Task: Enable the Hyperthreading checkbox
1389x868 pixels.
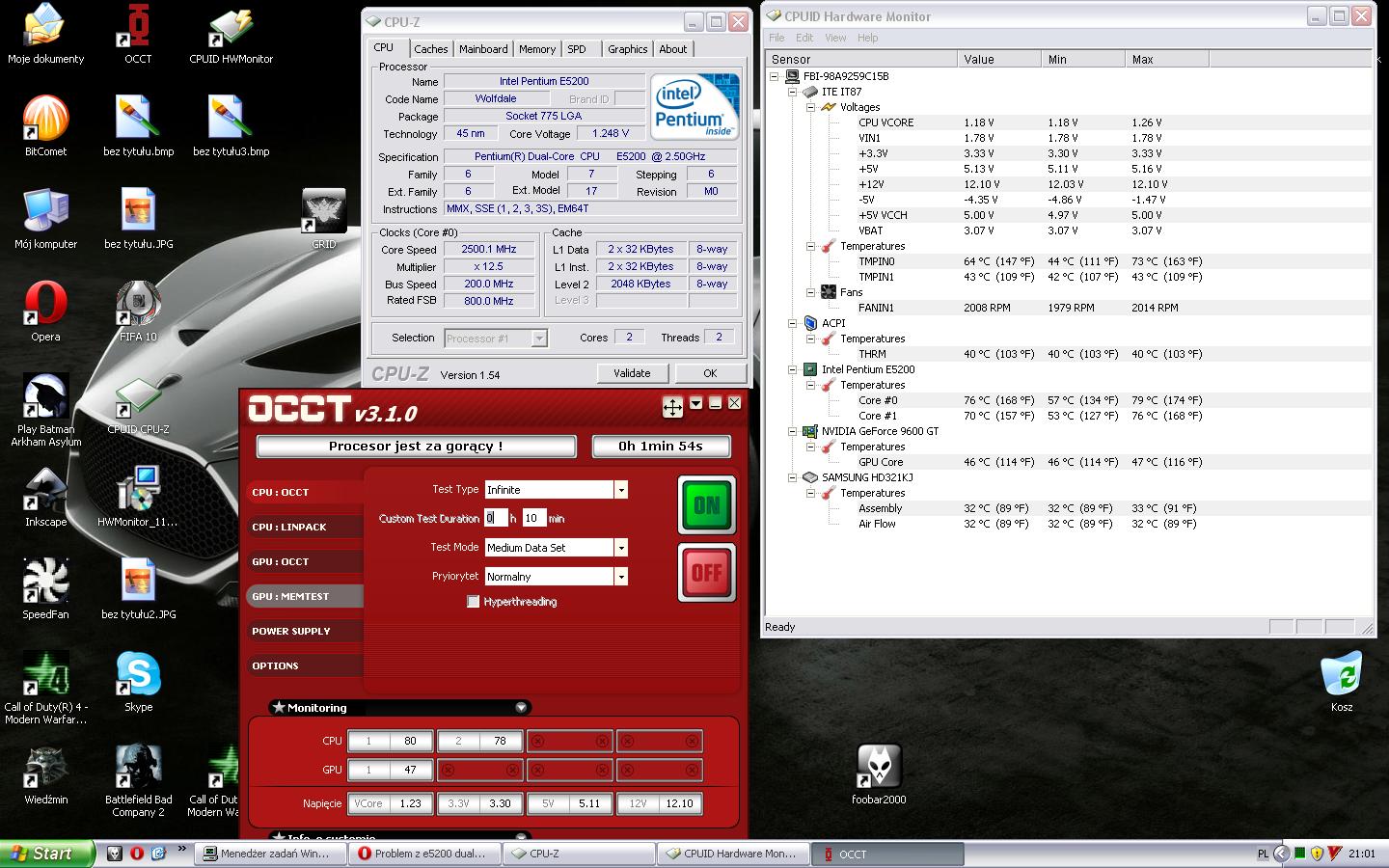Action: (x=473, y=602)
